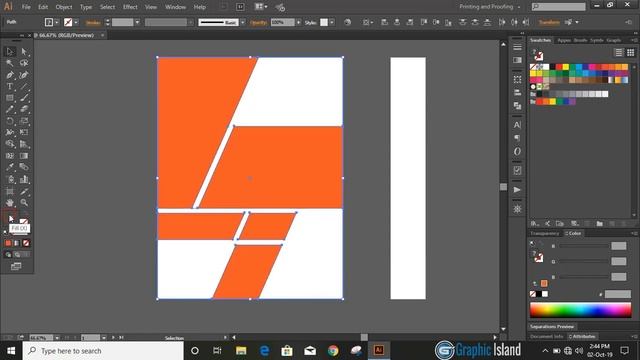Open Chrome from the Windows taskbar

[333, 351]
